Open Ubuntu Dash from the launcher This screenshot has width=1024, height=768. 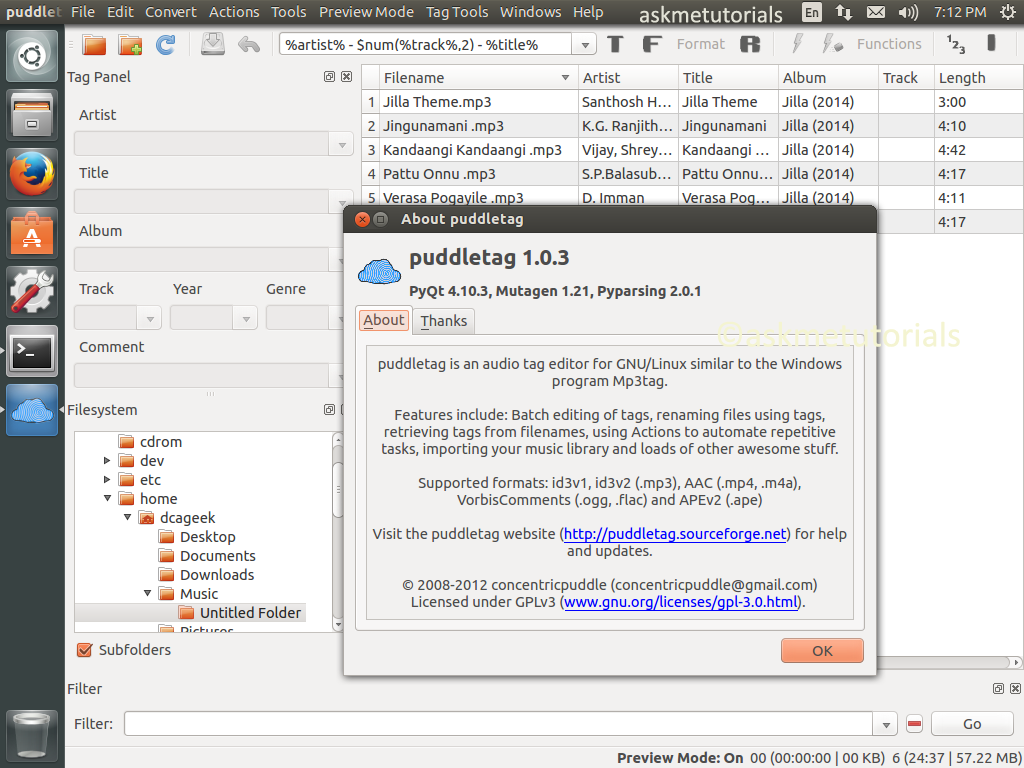tap(31, 56)
